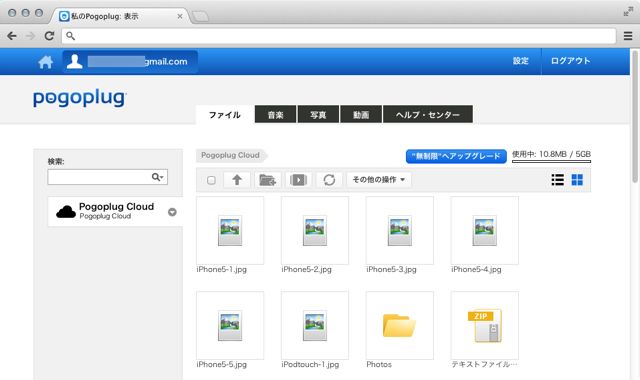Click the upload arrow icon
This screenshot has width=640, height=380.
[237, 180]
